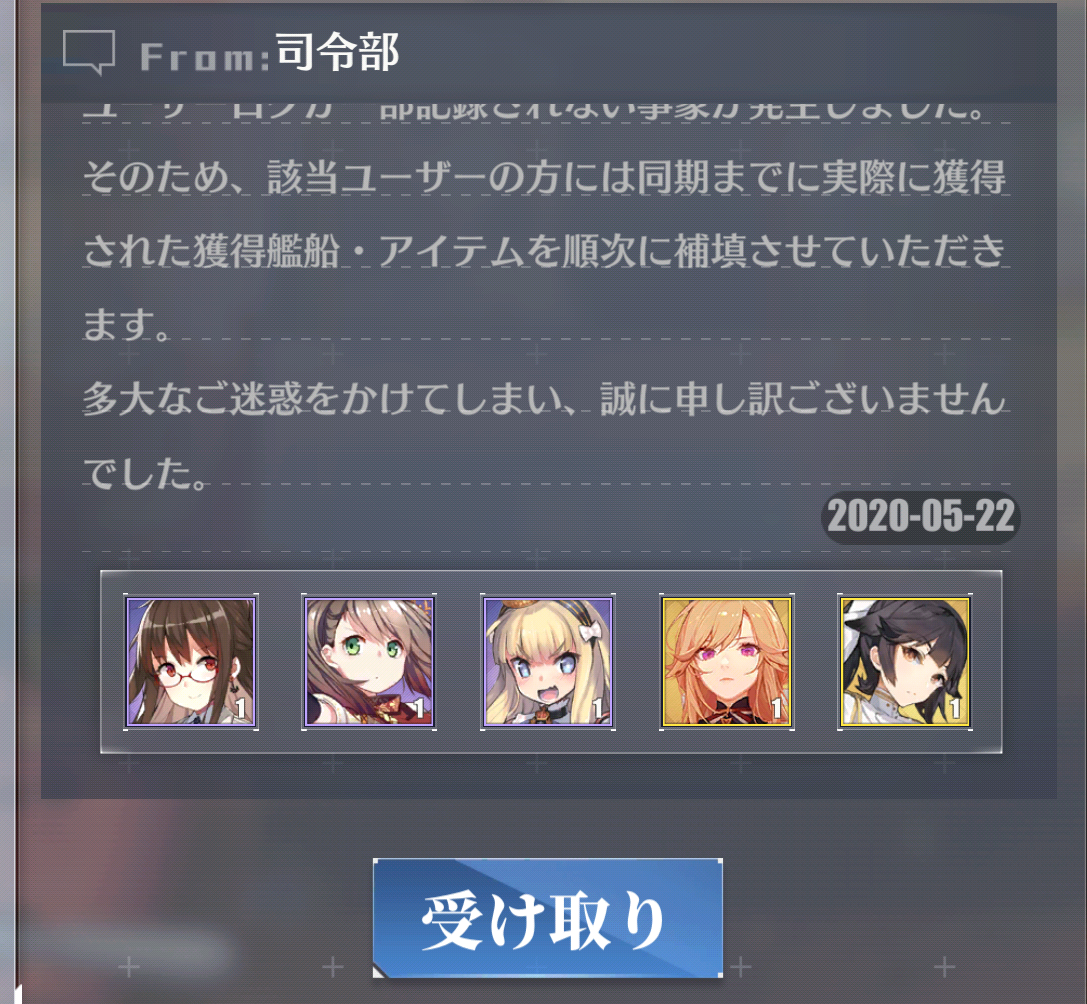Tap the green-eyed brown-haired ship portrait
The width and height of the screenshot is (1087, 1004).
[x=369, y=661]
